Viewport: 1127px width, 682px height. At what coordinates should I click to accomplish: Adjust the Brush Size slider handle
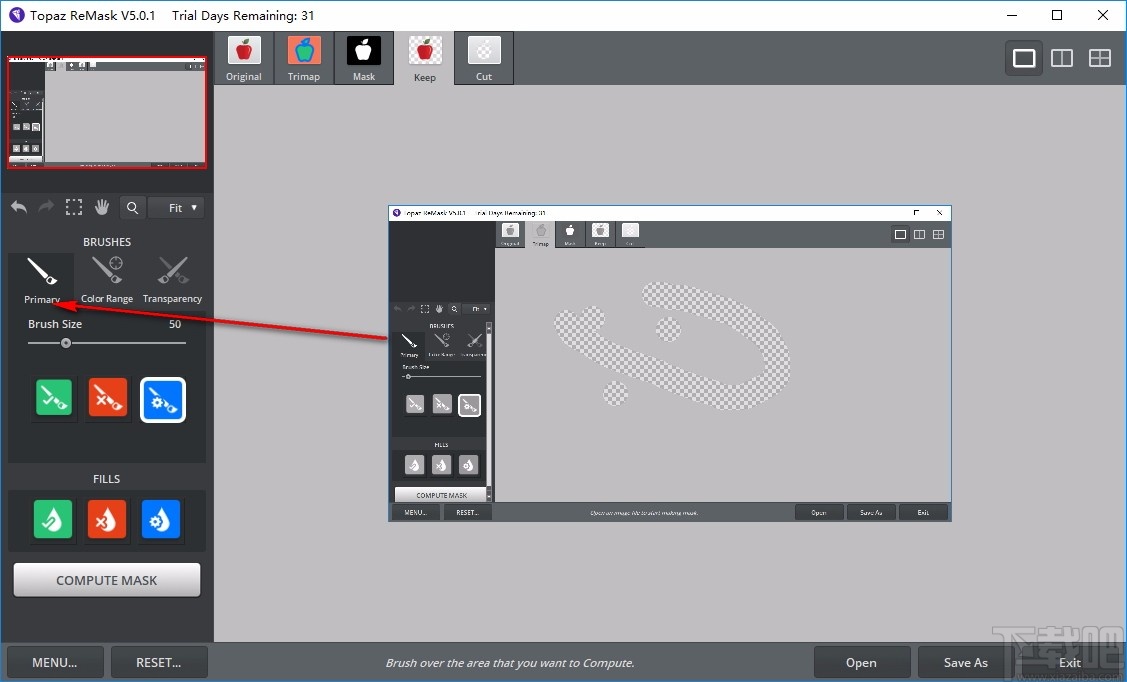point(66,343)
